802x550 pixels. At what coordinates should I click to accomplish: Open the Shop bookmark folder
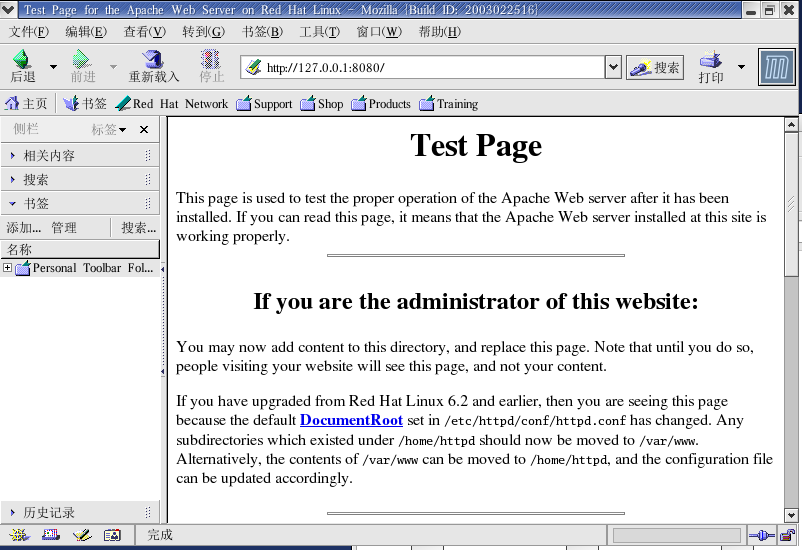322,104
